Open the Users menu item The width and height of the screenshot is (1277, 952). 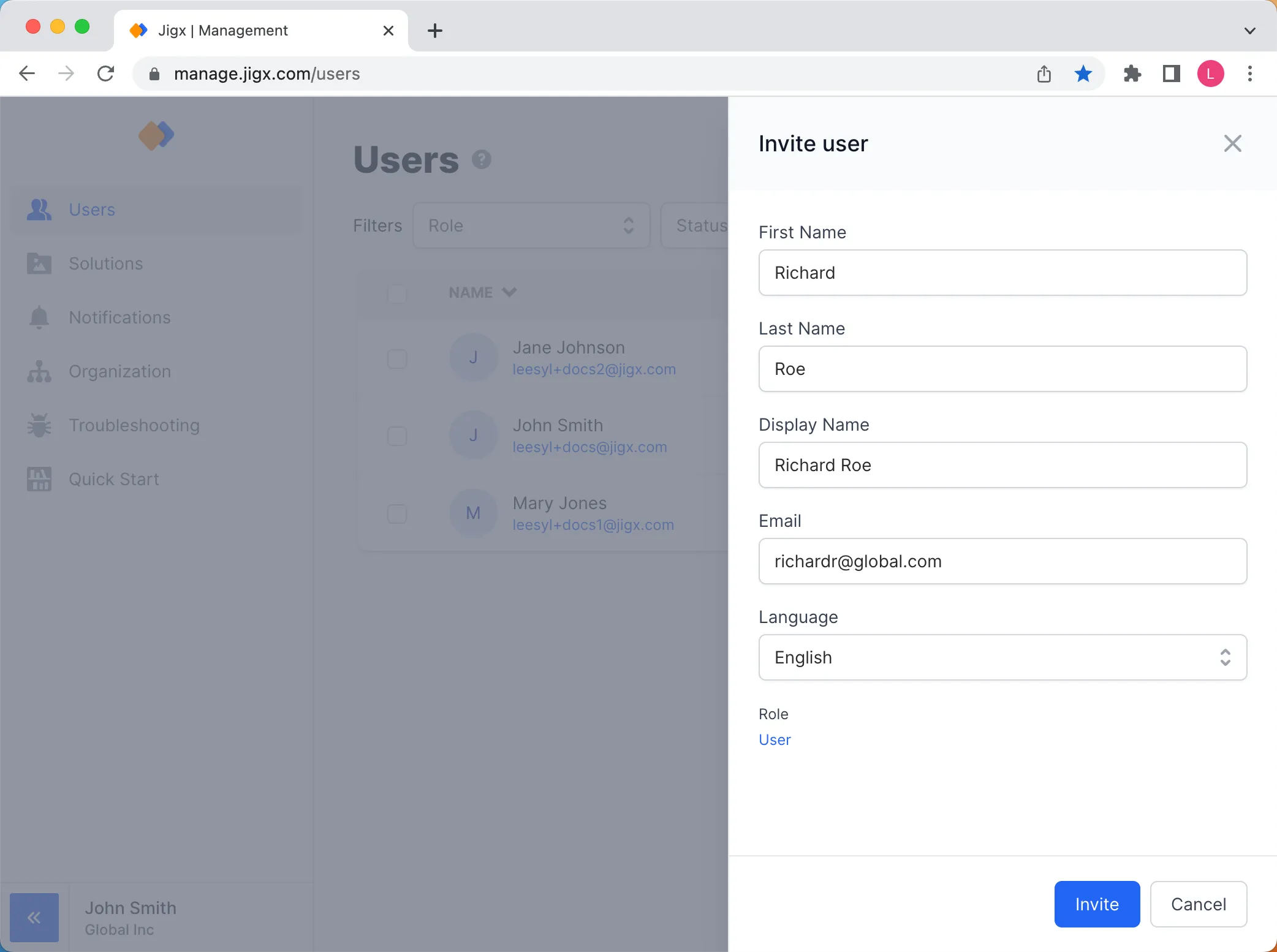[92, 209]
